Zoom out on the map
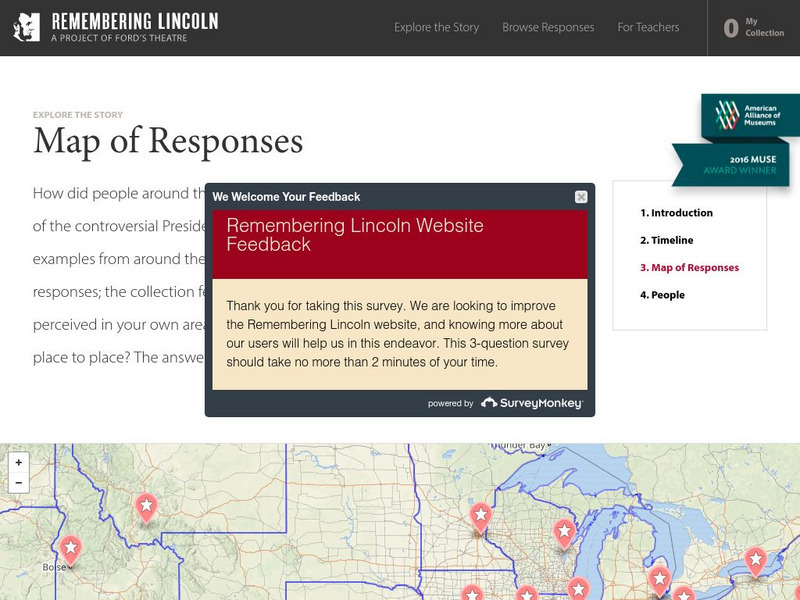This screenshot has width=800, height=600. coord(19,483)
